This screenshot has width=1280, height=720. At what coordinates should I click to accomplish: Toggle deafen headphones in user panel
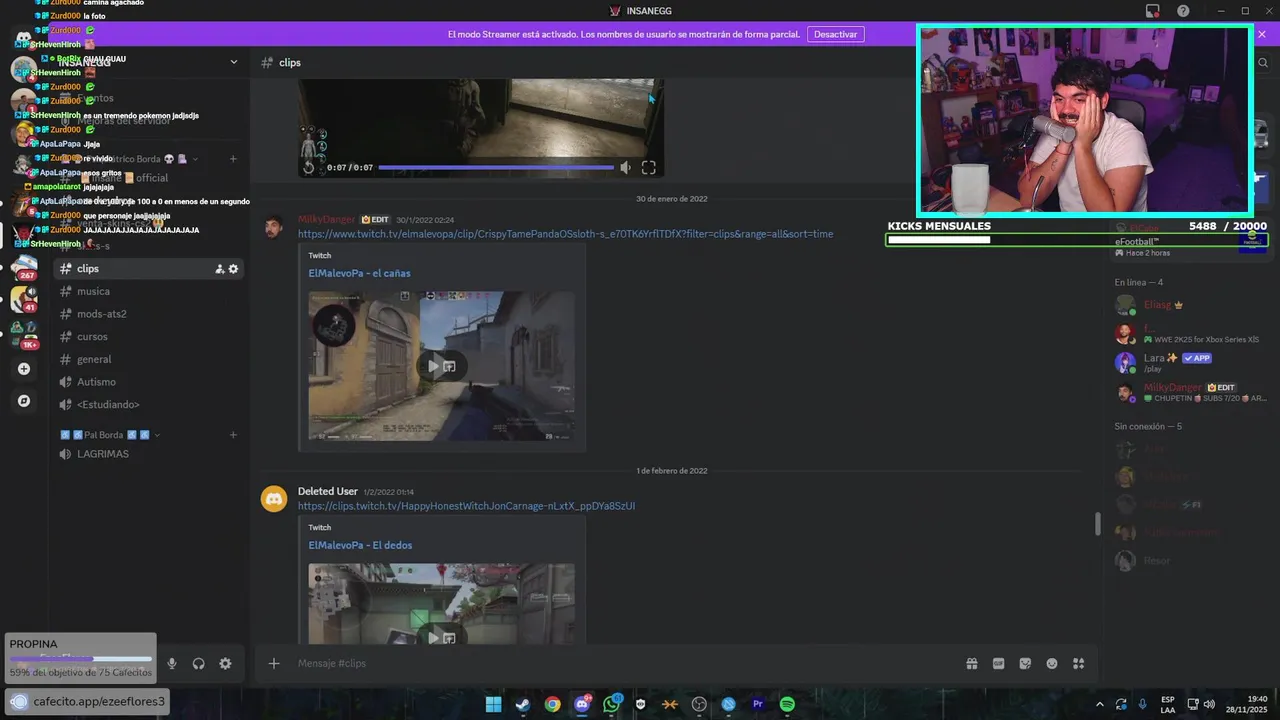coord(199,664)
